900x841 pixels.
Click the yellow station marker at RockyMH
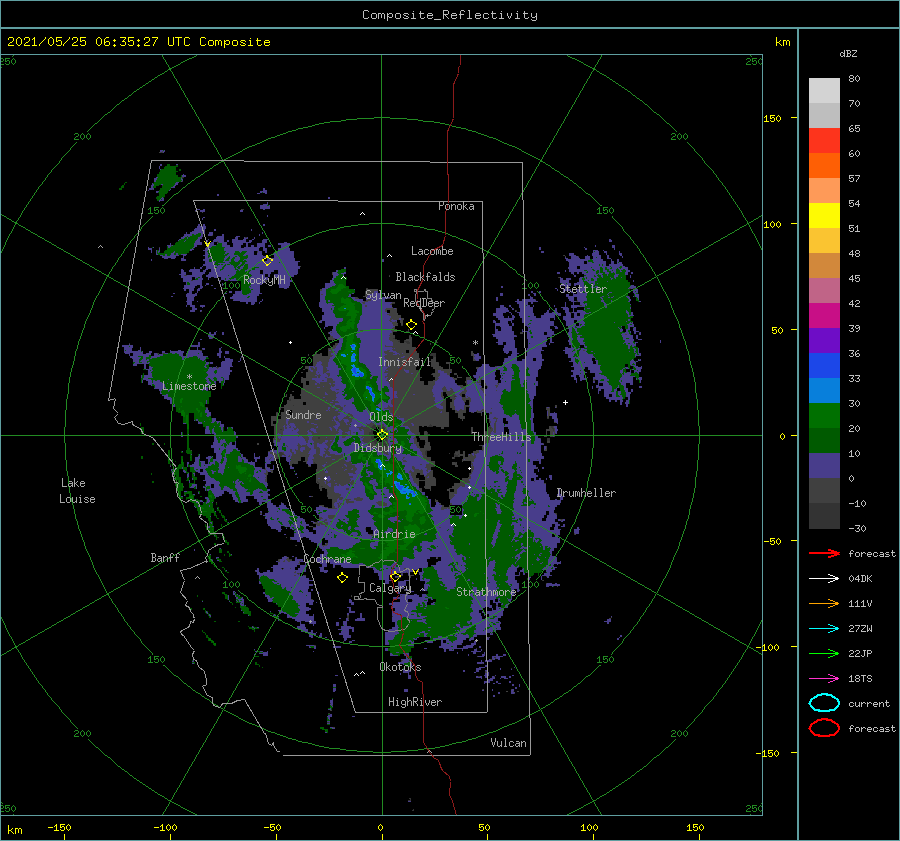click(x=267, y=261)
